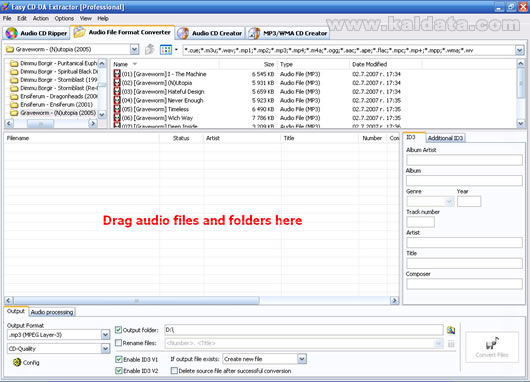Click the Track number field
The image size is (530, 382).
[x=420, y=222]
